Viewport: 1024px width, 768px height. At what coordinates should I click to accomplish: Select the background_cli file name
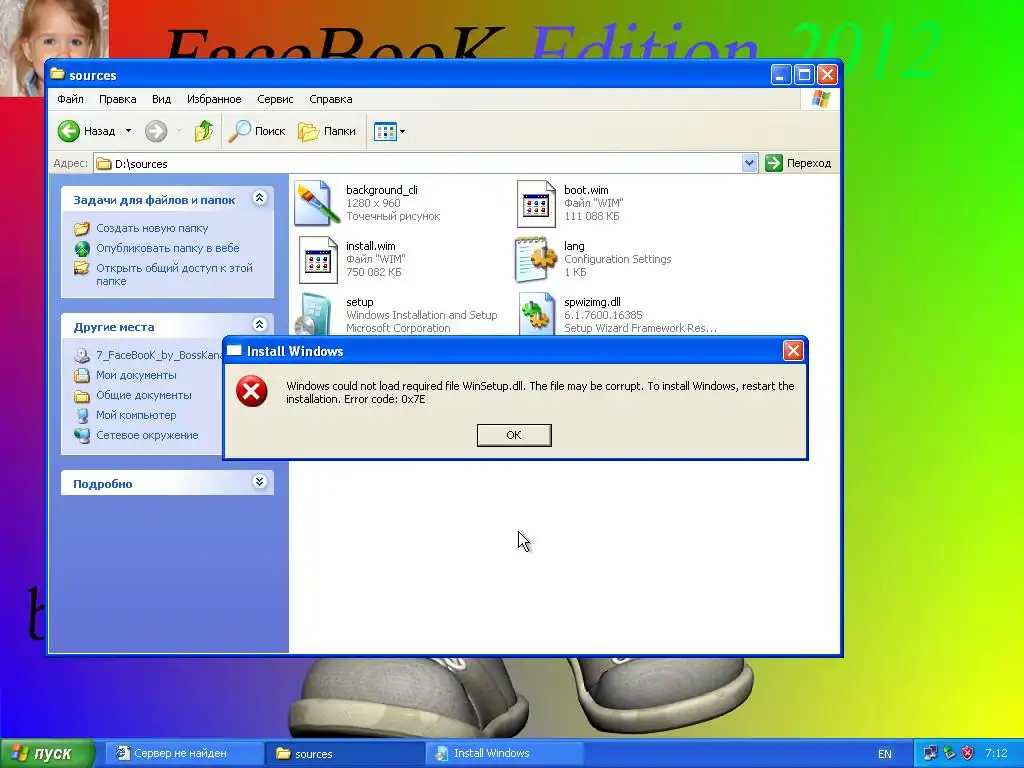tap(382, 190)
